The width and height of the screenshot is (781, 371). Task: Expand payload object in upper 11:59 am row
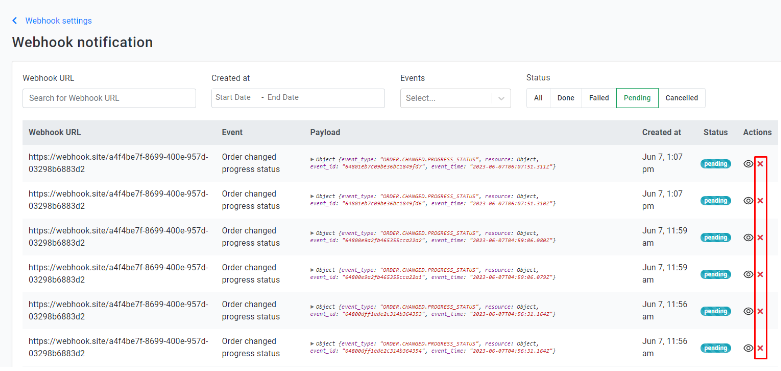(x=312, y=233)
